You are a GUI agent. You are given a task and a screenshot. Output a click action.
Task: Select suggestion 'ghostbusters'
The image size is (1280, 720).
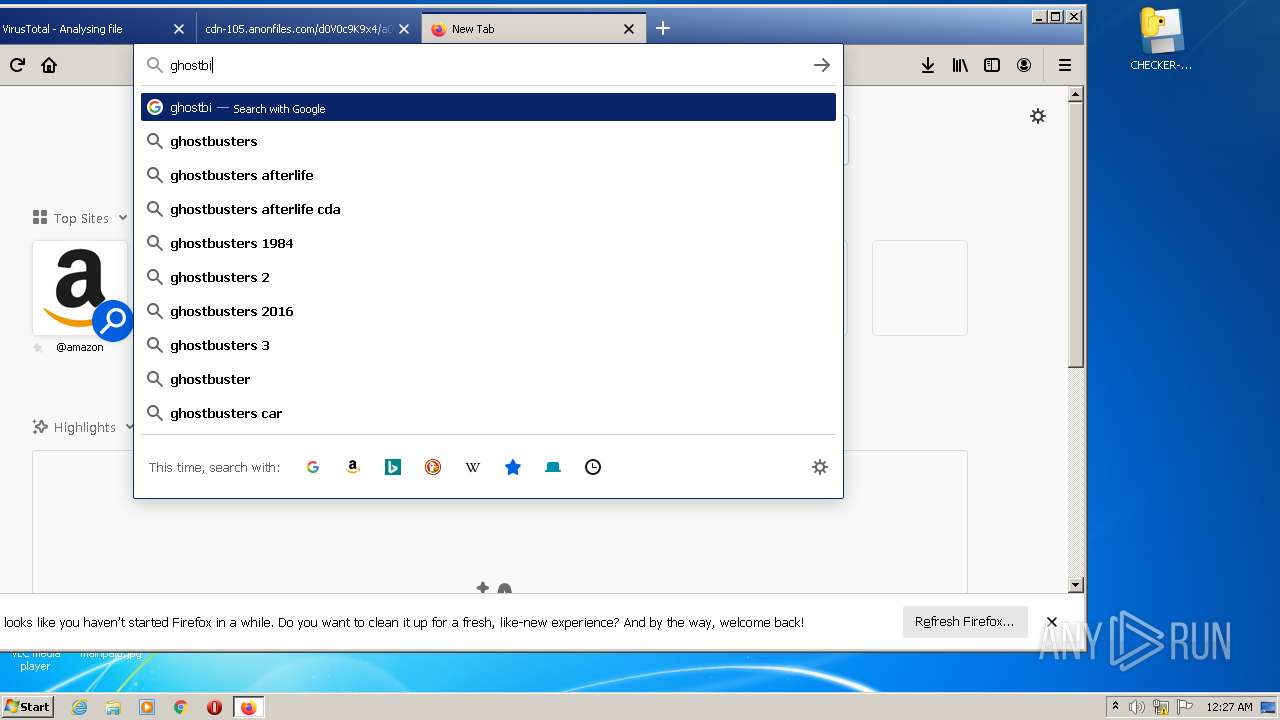488,141
